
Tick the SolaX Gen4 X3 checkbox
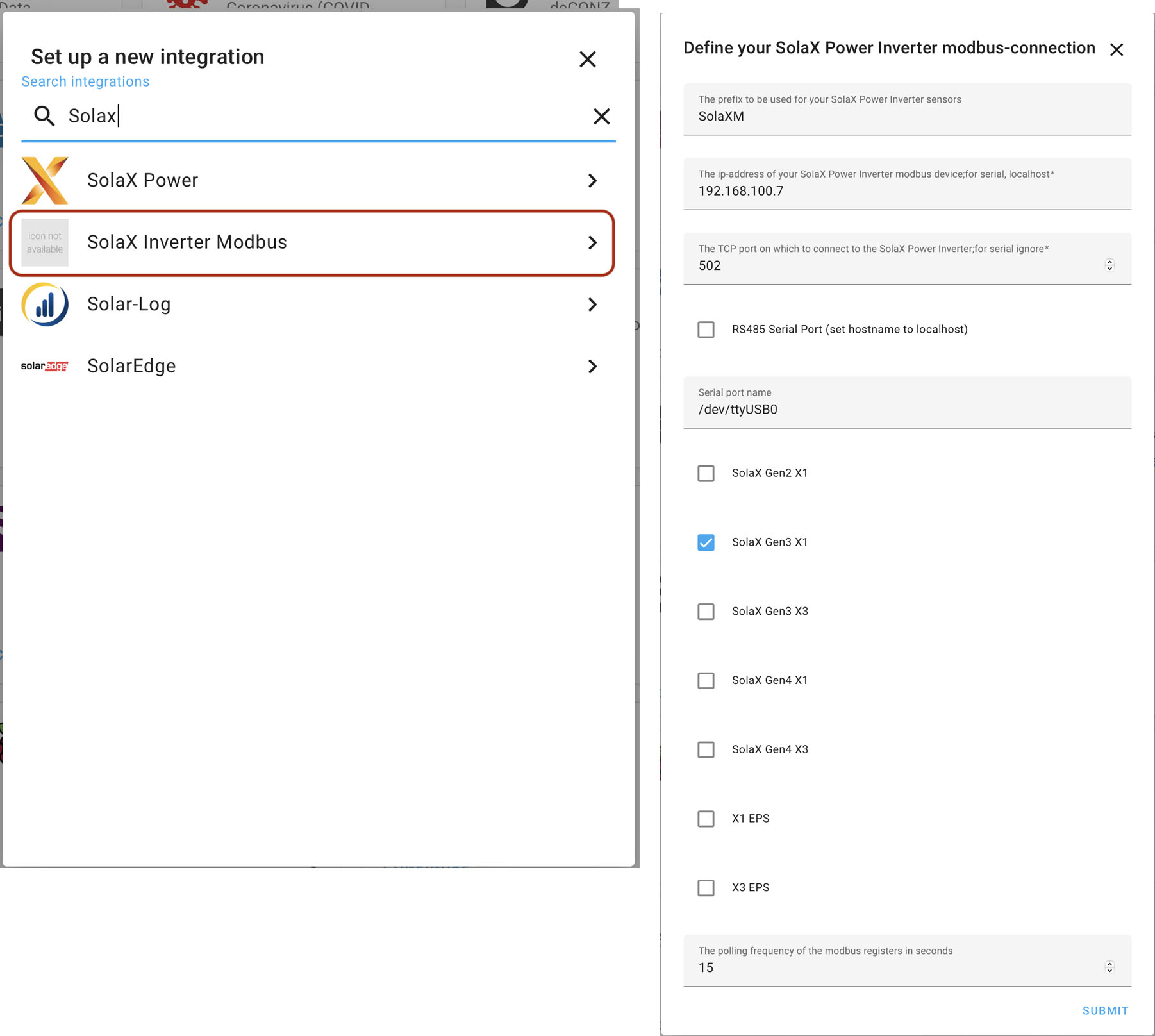click(x=706, y=749)
